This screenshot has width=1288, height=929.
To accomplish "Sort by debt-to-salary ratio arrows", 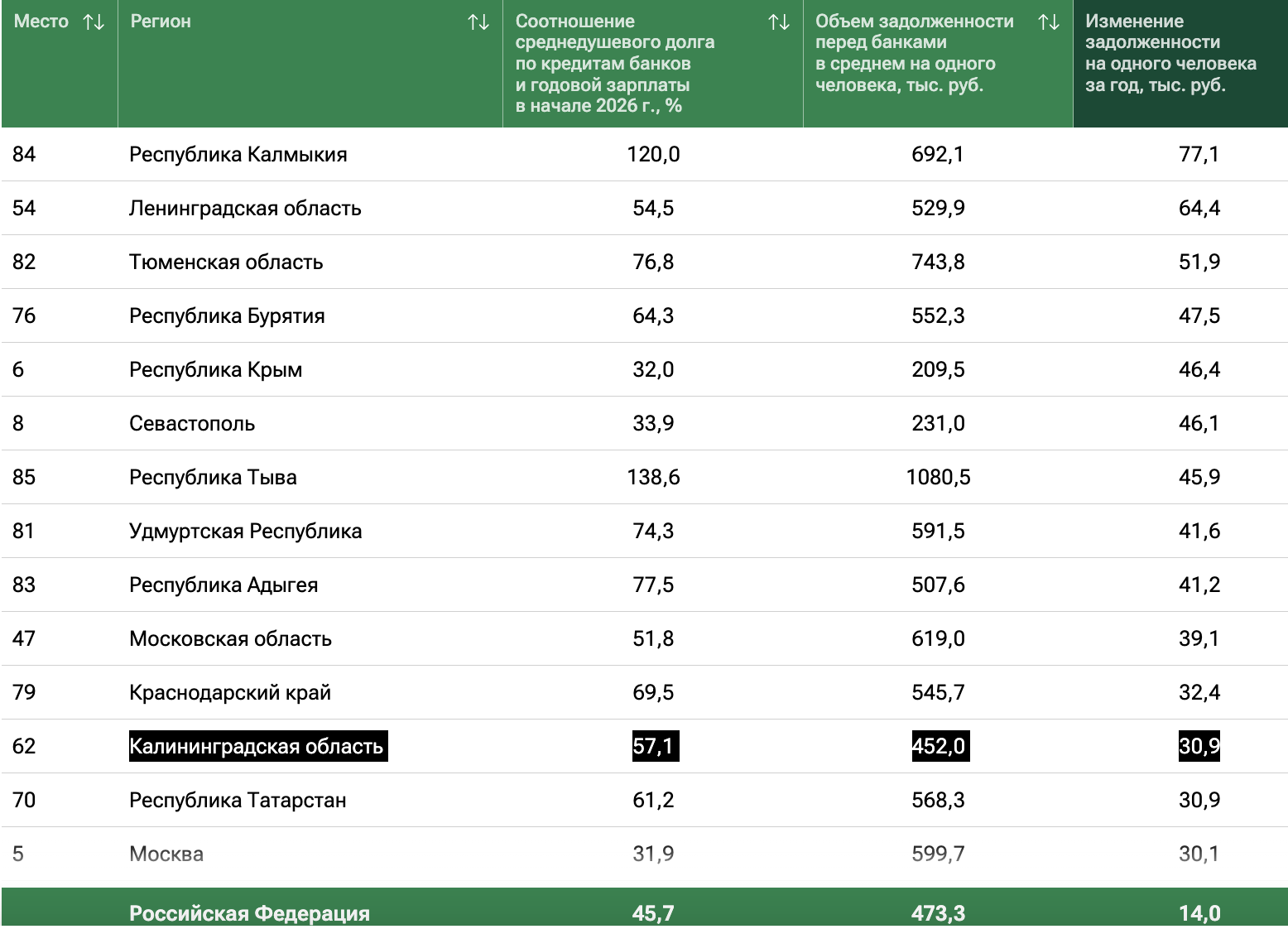I will click(778, 22).
